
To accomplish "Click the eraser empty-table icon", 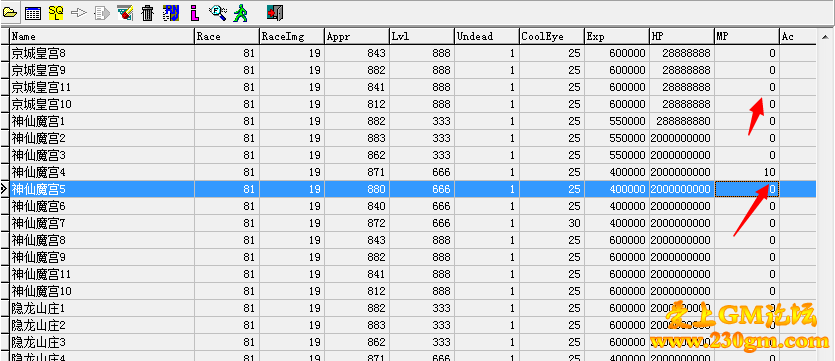I will tap(125, 13).
